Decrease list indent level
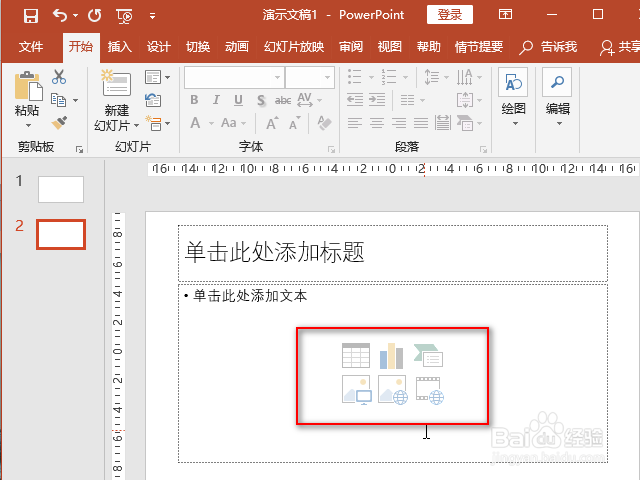Viewport: 640px width, 480px height. point(355,100)
